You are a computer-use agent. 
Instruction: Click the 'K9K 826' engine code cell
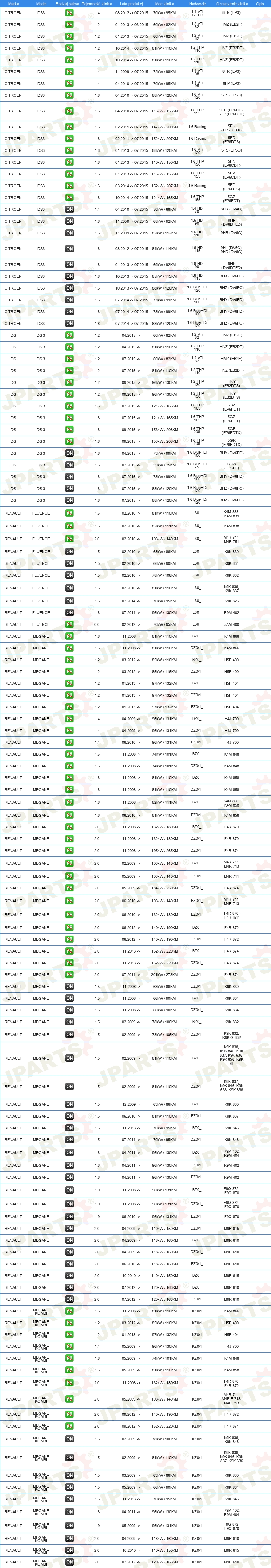pos(232,601)
